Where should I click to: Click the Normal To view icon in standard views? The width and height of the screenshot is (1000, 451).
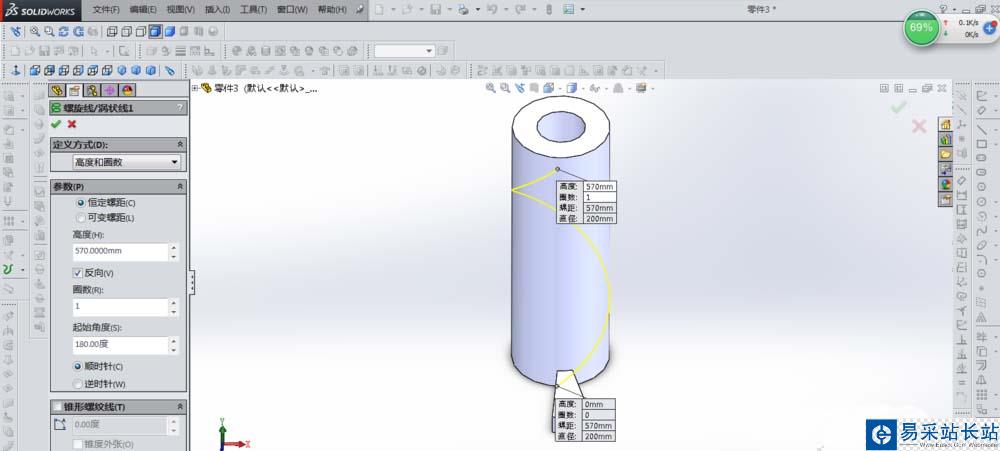coord(15,70)
